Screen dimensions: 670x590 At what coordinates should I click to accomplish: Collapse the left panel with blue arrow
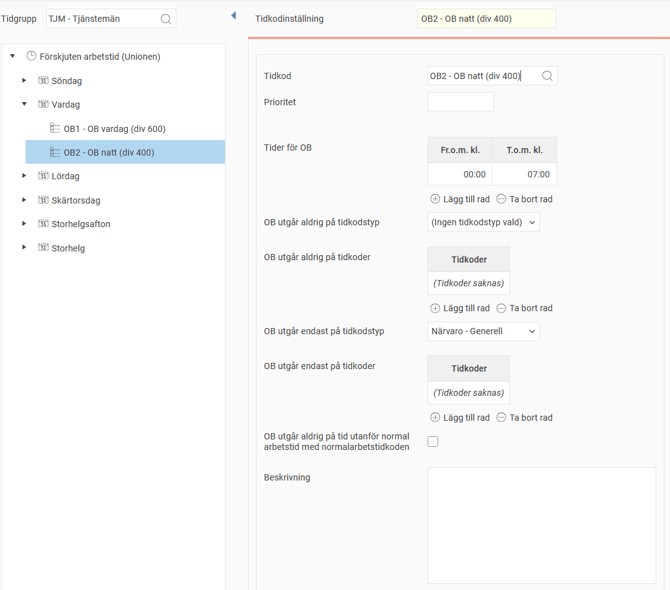coord(233,16)
